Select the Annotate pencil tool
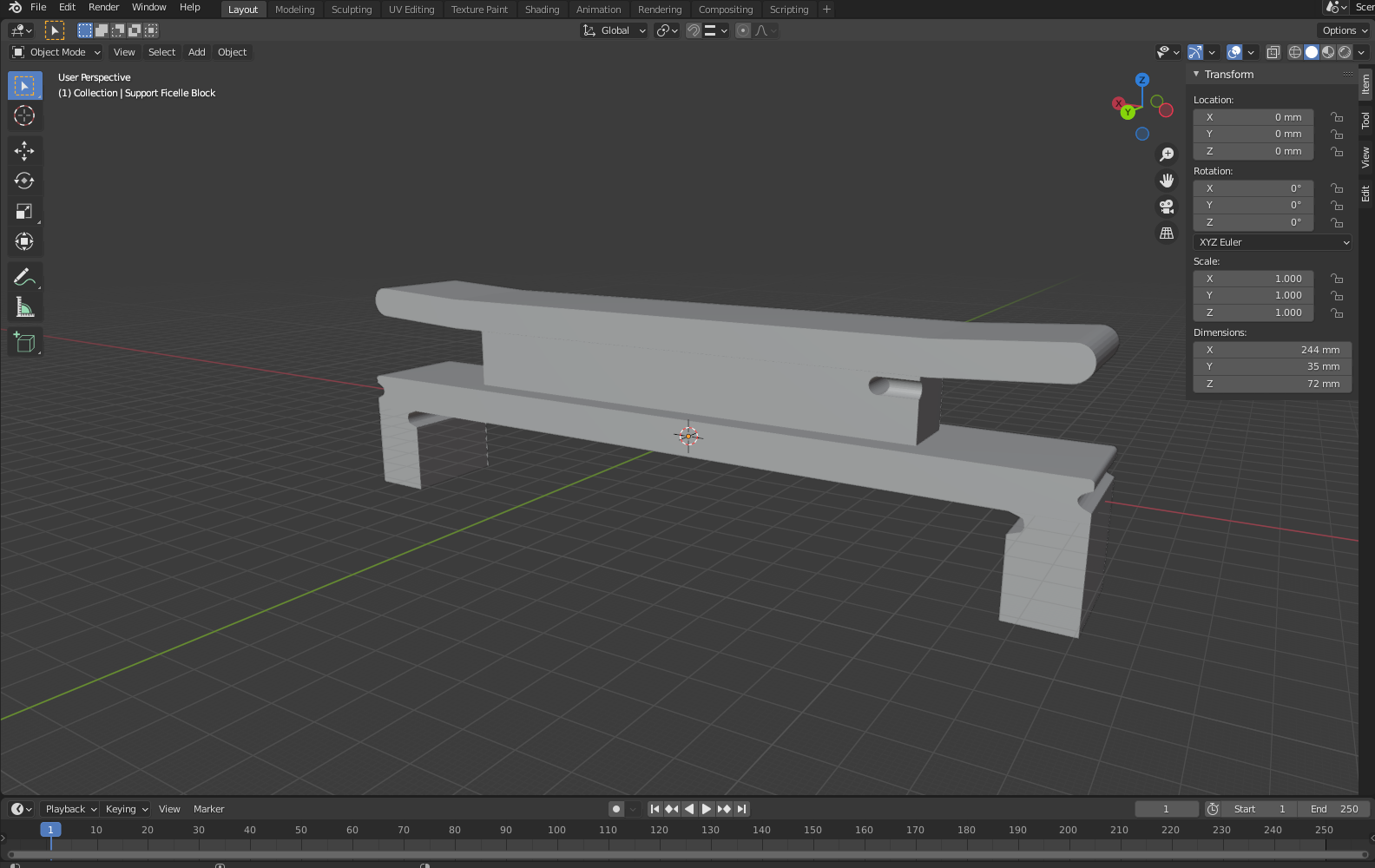Screen dimensions: 1375x868 [x=24, y=278]
